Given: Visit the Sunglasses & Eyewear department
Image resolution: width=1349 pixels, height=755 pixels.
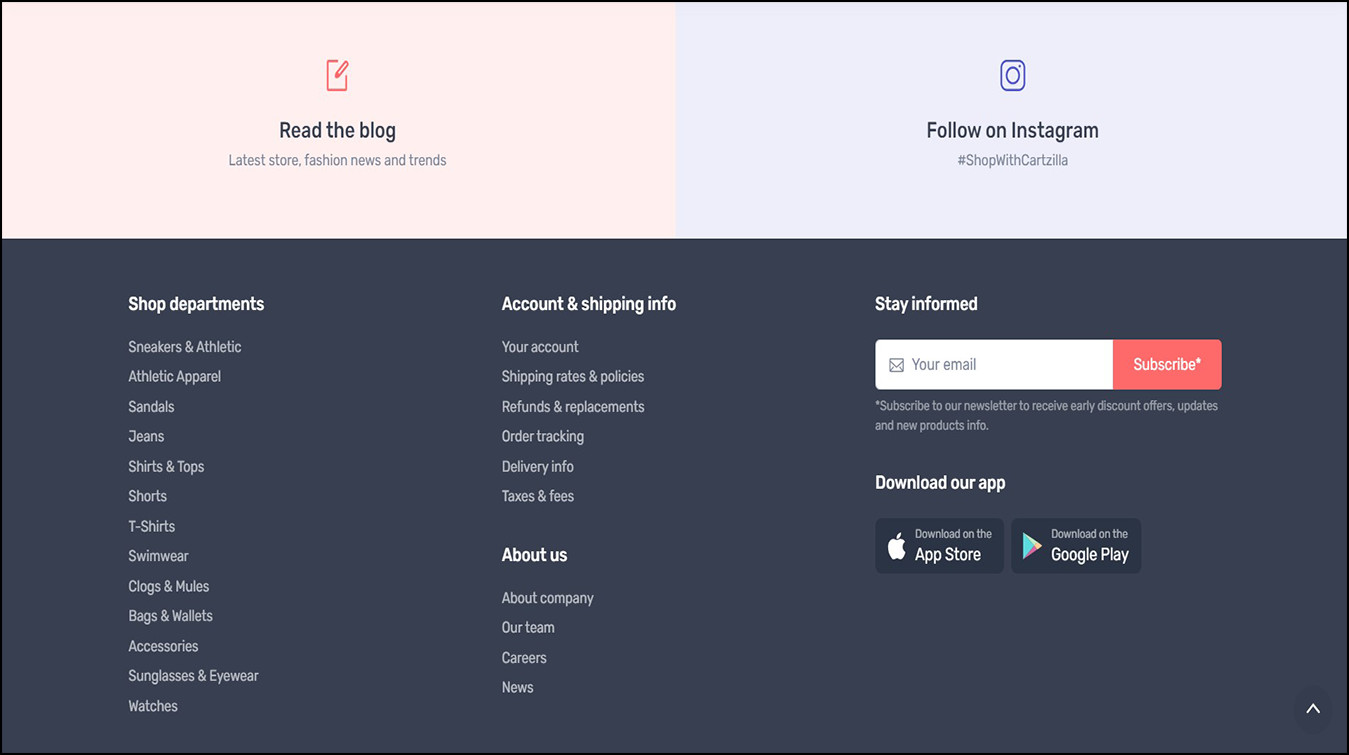Looking at the screenshot, I should [193, 676].
